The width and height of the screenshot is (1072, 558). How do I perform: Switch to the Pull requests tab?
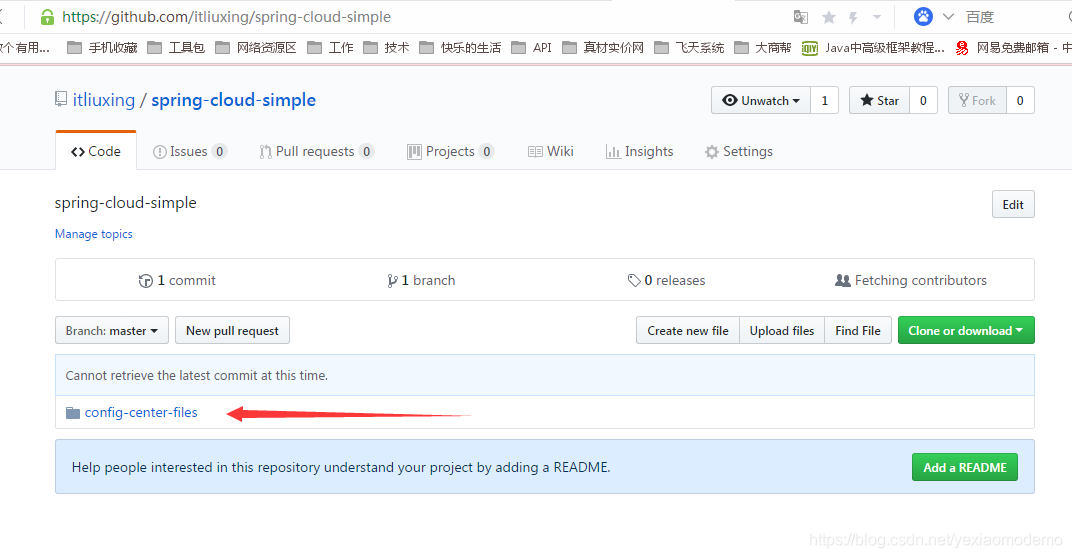click(x=317, y=151)
